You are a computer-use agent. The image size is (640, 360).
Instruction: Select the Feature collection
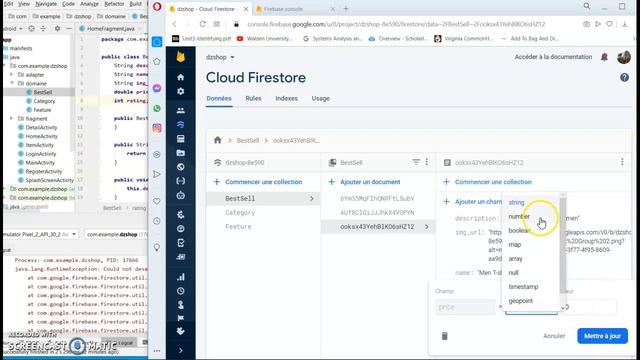pos(238,227)
